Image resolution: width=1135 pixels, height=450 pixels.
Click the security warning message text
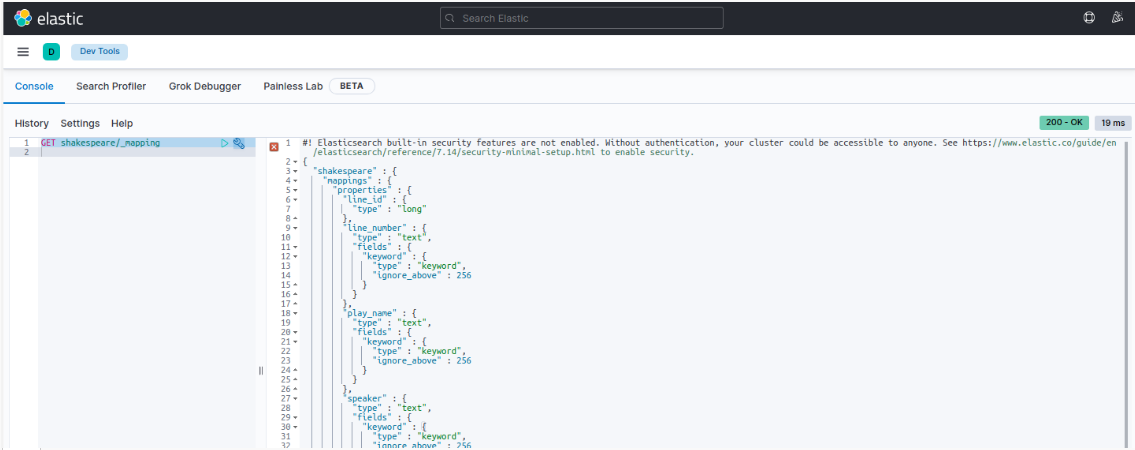click(x=709, y=148)
